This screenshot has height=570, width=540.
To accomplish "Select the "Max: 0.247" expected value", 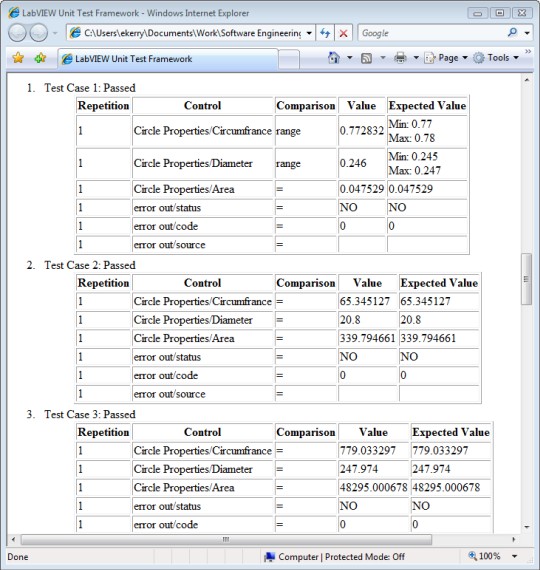I will coord(415,170).
